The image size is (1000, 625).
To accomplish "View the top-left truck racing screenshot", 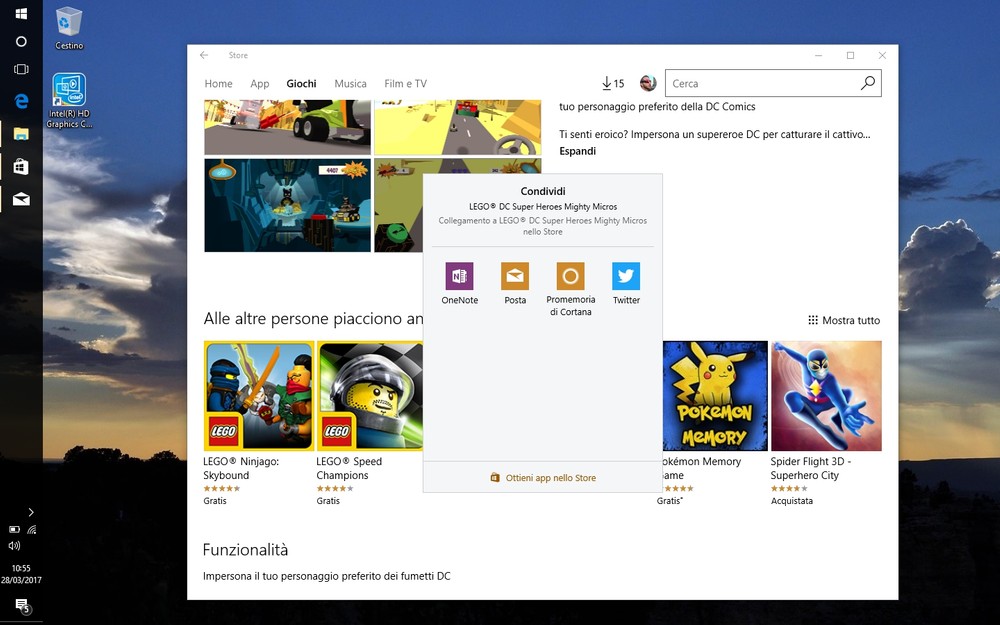I will click(287, 127).
